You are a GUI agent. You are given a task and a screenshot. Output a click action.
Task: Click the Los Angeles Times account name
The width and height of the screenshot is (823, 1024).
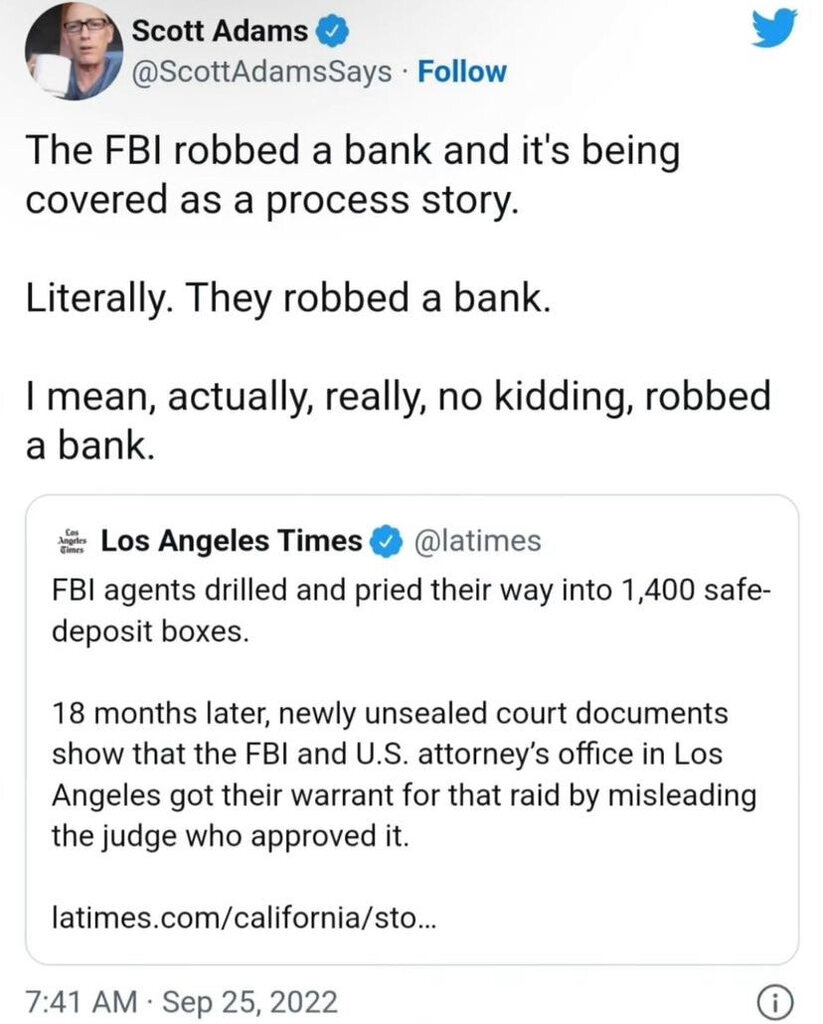click(x=232, y=541)
